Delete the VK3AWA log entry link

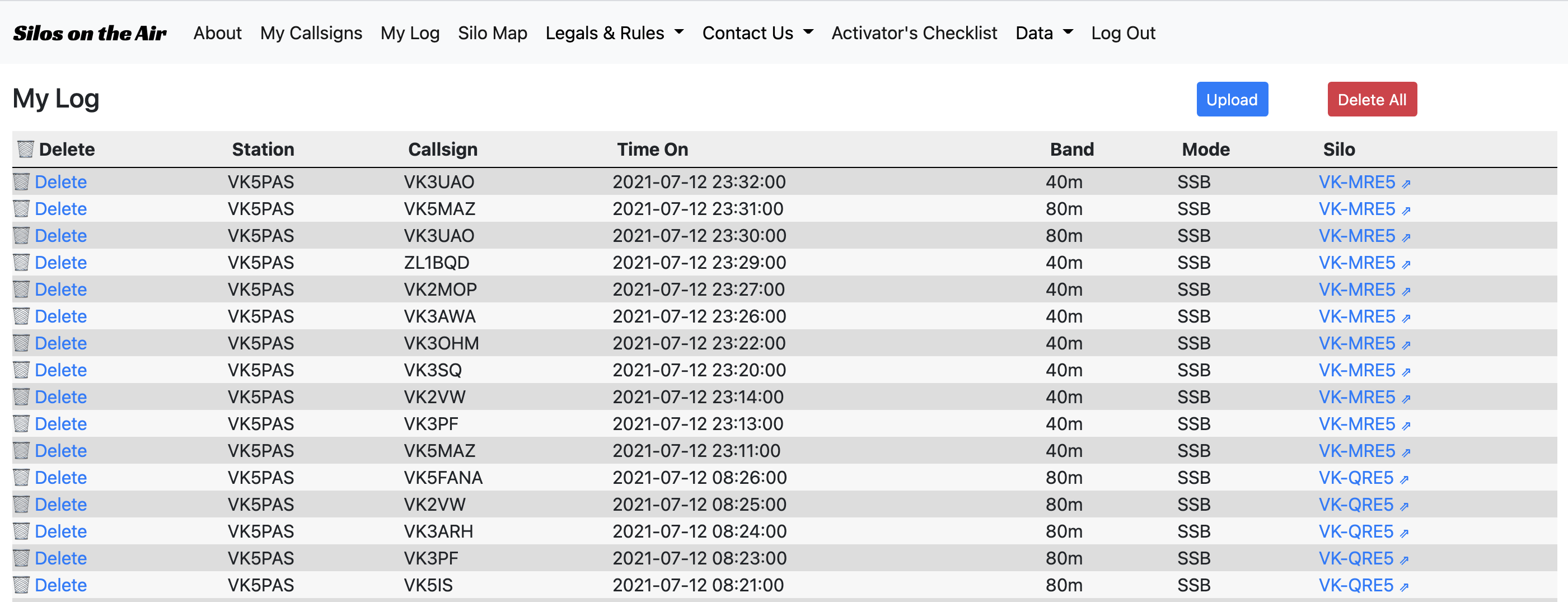coord(60,316)
